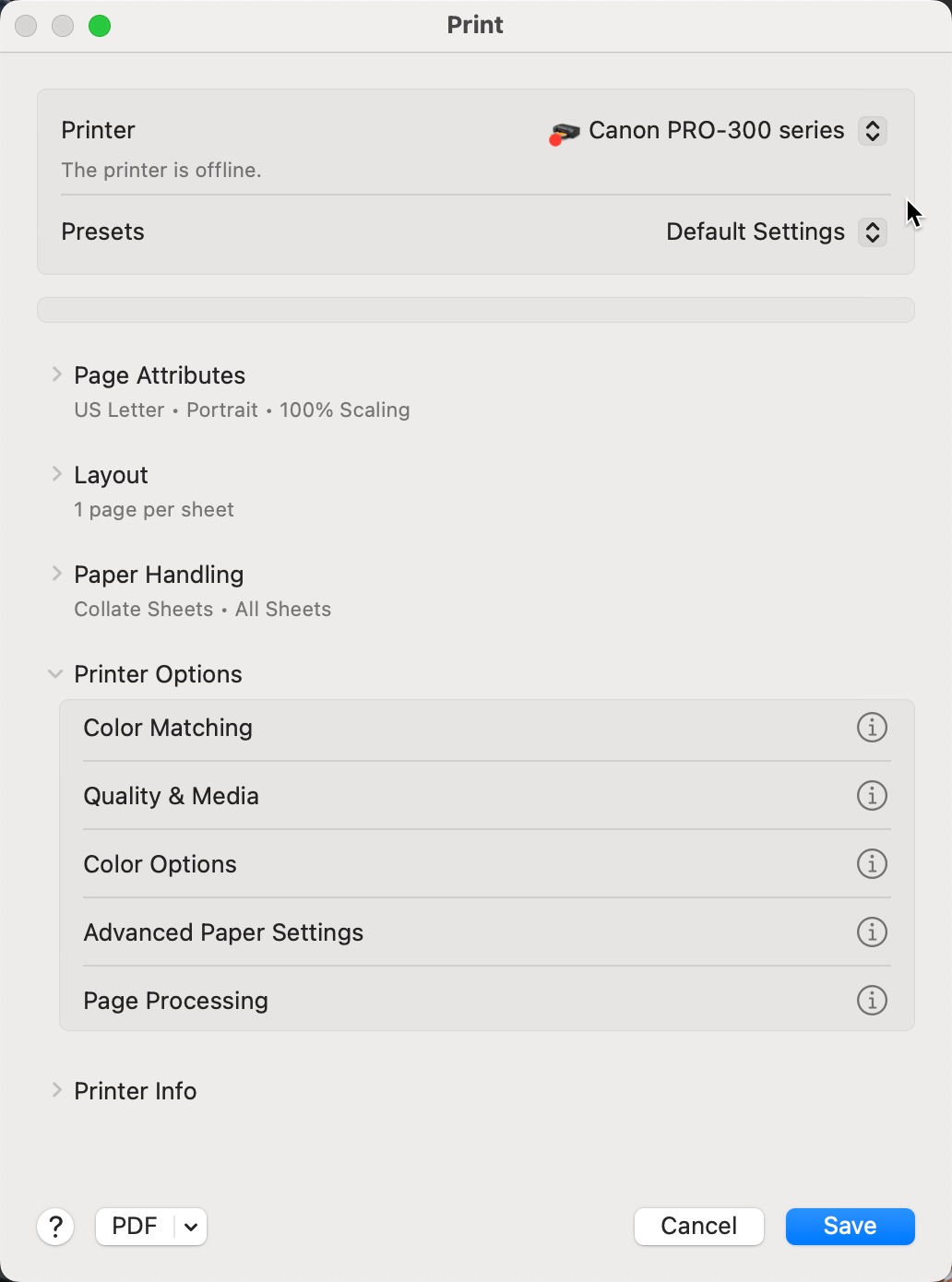952x1282 pixels.
Task: Open the Presets Default Settings dropdown
Action: click(x=872, y=232)
